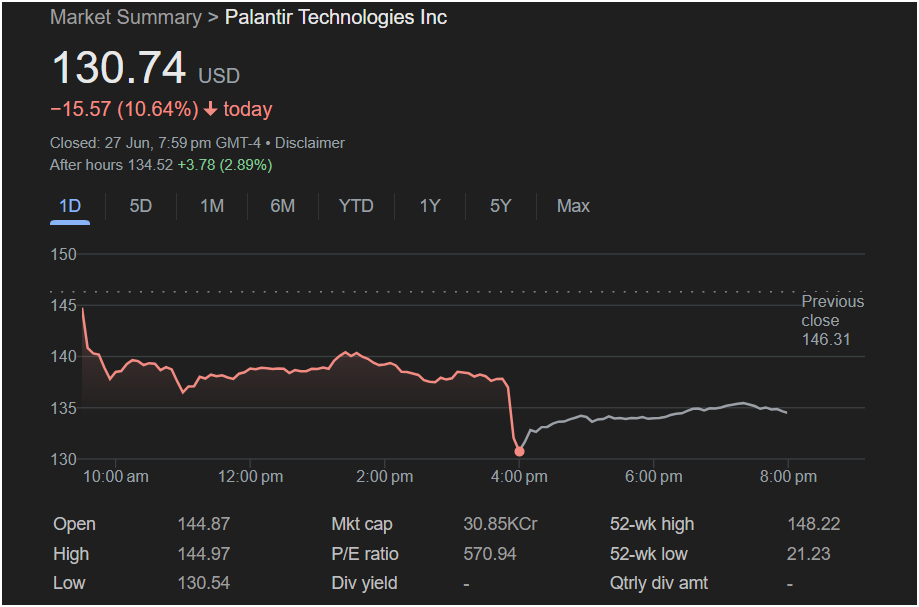Click the −15.57 (10.64%) change value
The height and width of the screenshot is (607, 919).
pos(124,110)
